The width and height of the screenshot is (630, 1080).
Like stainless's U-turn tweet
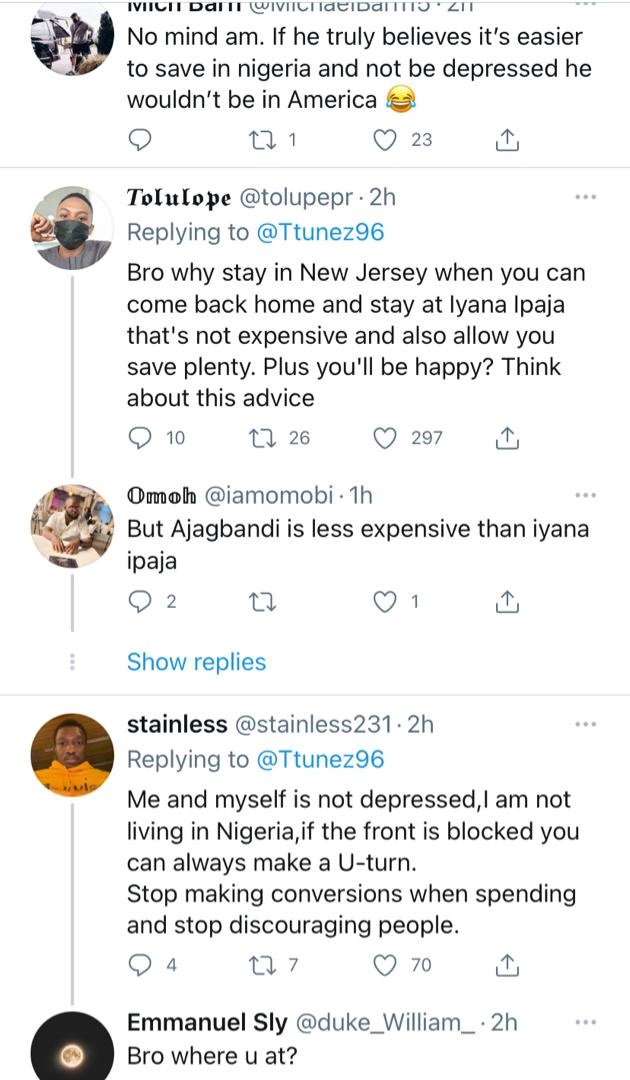[386, 965]
